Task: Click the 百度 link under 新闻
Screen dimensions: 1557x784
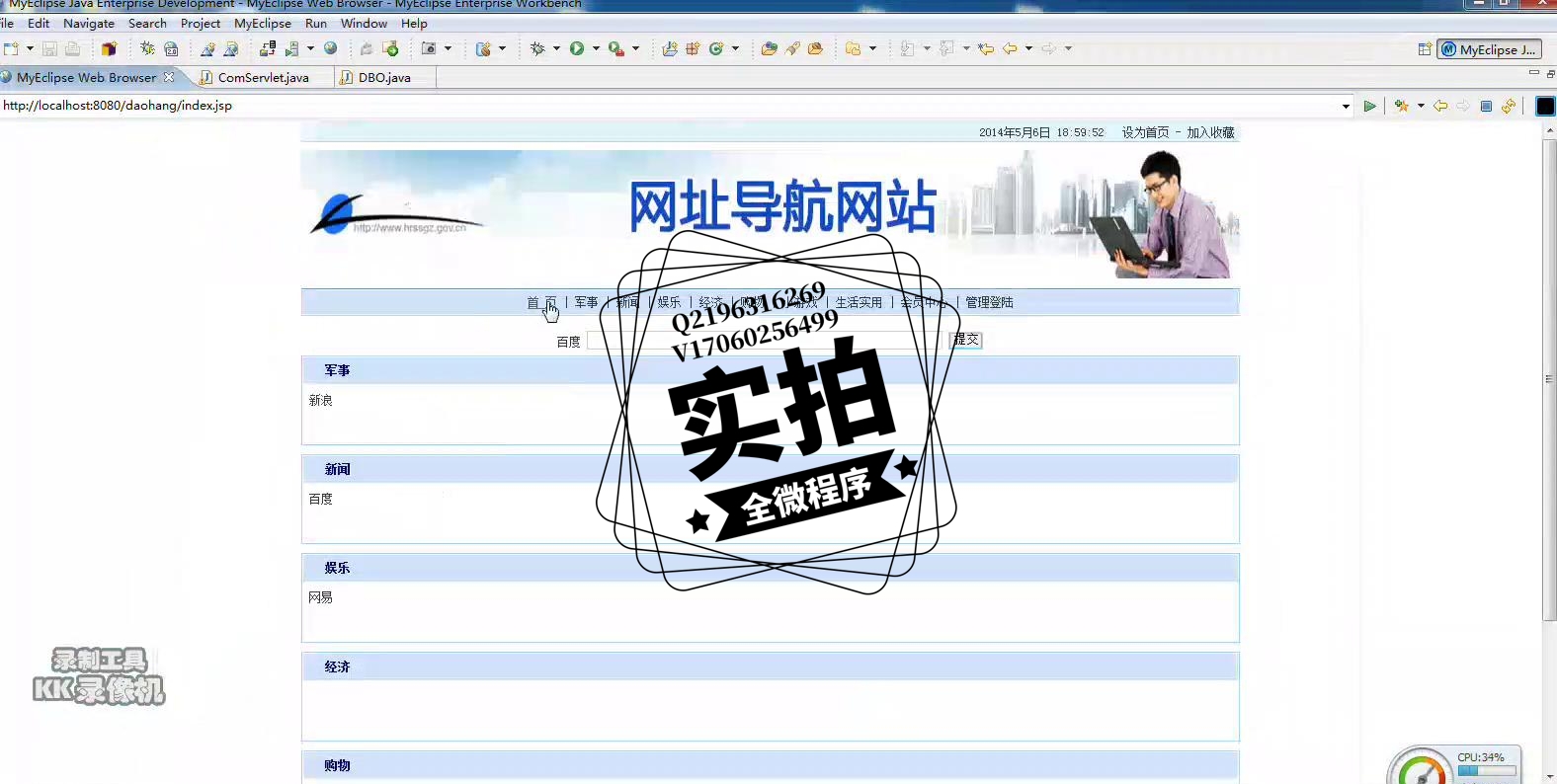Action: tap(320, 499)
